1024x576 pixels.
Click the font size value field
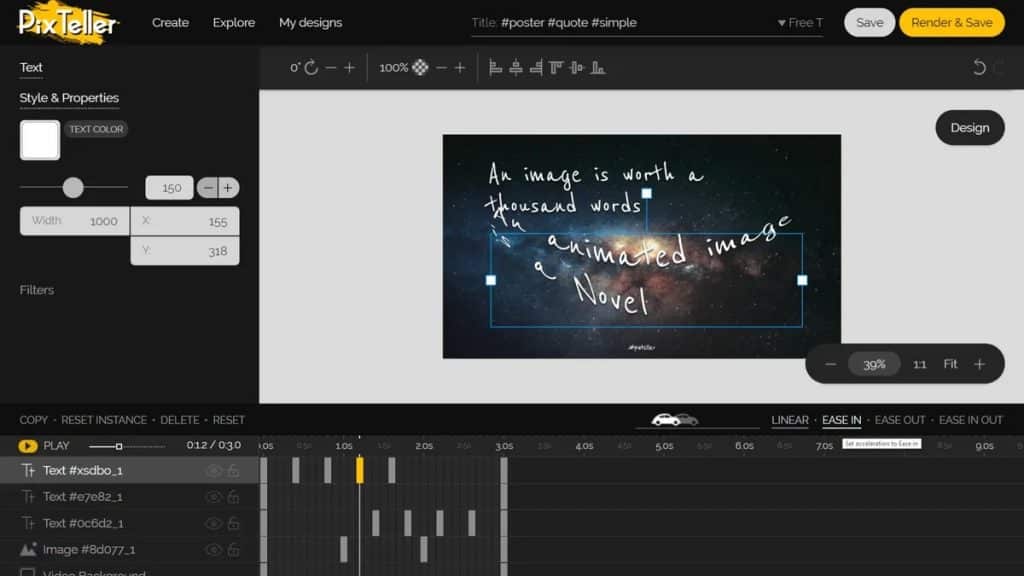169,188
